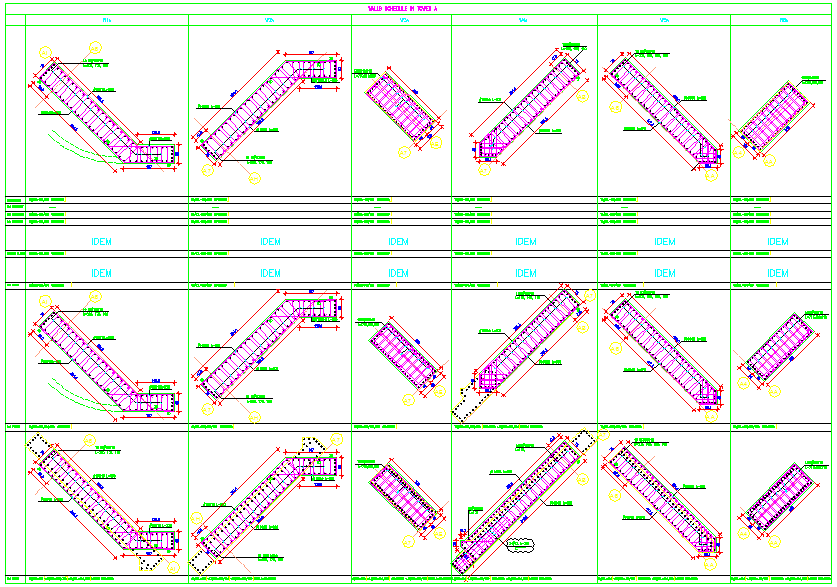Click the upper IDEM label in the fifth column

[x=664, y=242]
